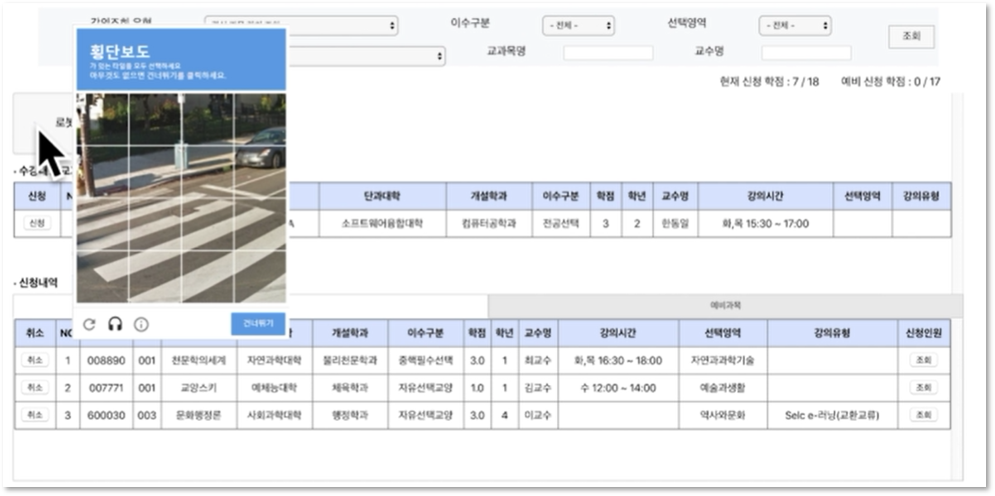Viewport: 995px width, 496px height.
Task: Click the 체육학과 cell
Action: point(350,388)
